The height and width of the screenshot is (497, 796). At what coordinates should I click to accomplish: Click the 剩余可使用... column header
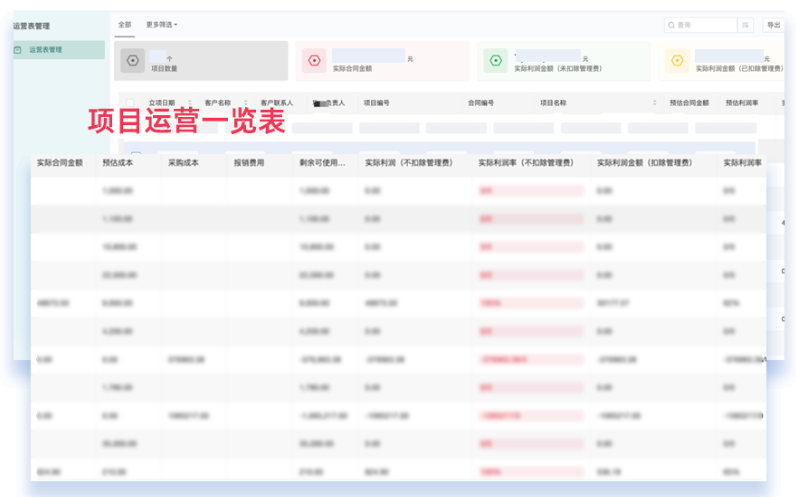322,163
